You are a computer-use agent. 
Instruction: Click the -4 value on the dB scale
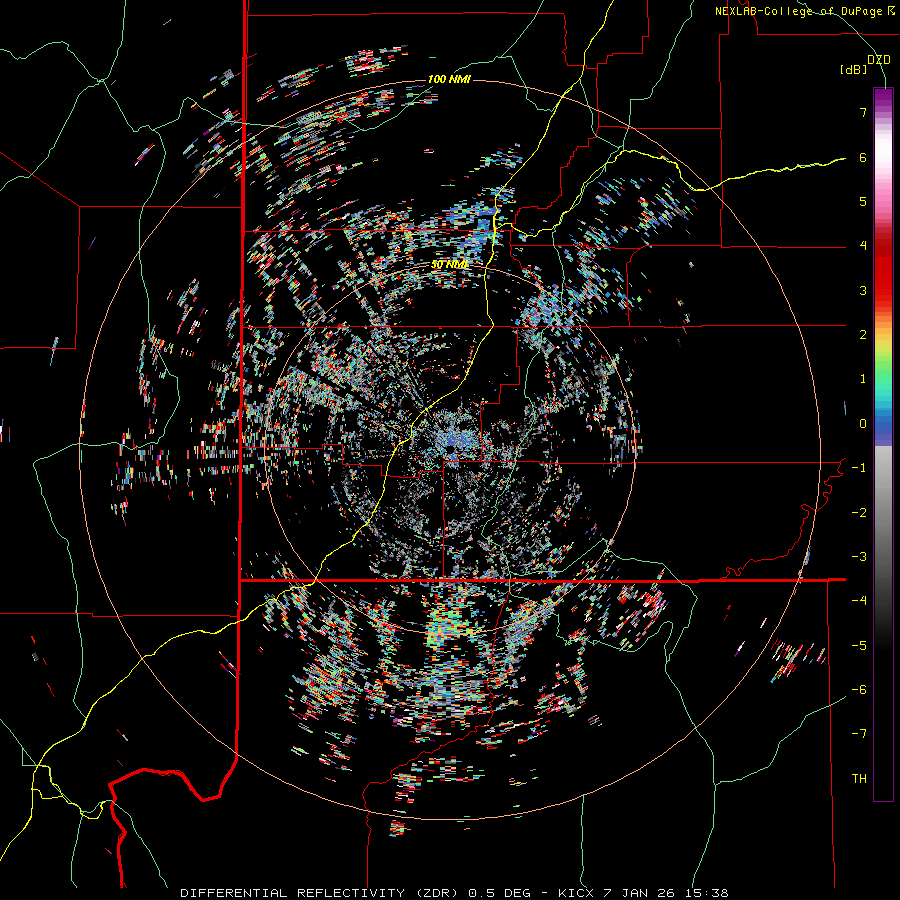tap(859, 601)
